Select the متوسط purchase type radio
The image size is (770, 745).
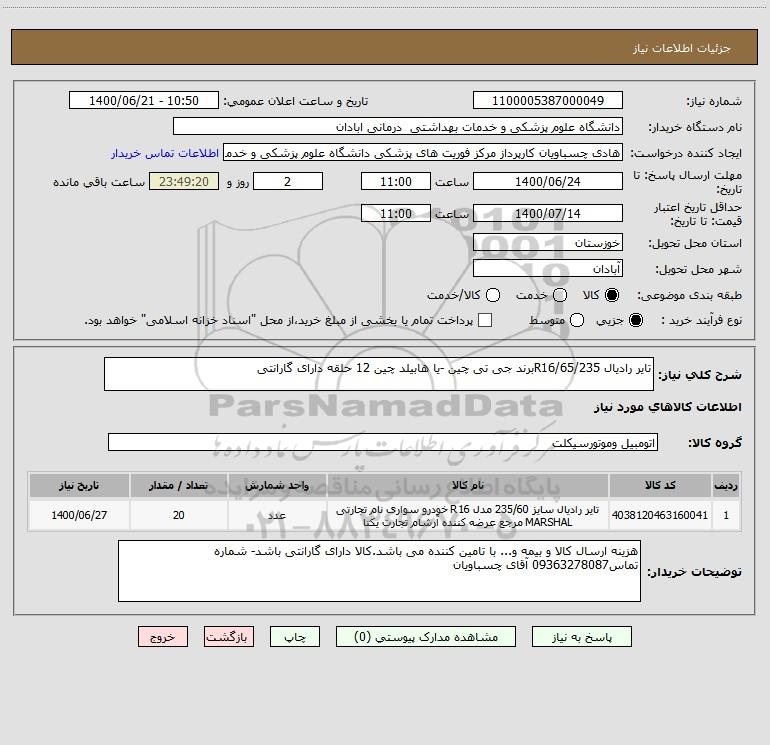(x=577, y=320)
